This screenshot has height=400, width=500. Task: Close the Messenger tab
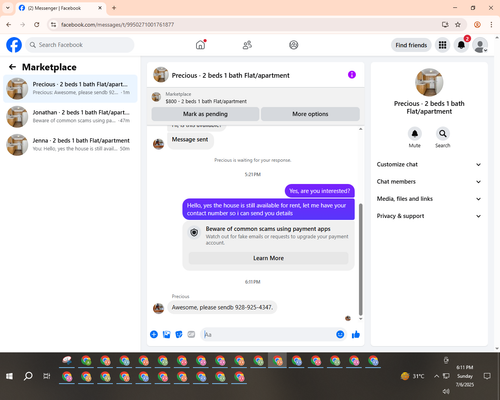point(100,8)
